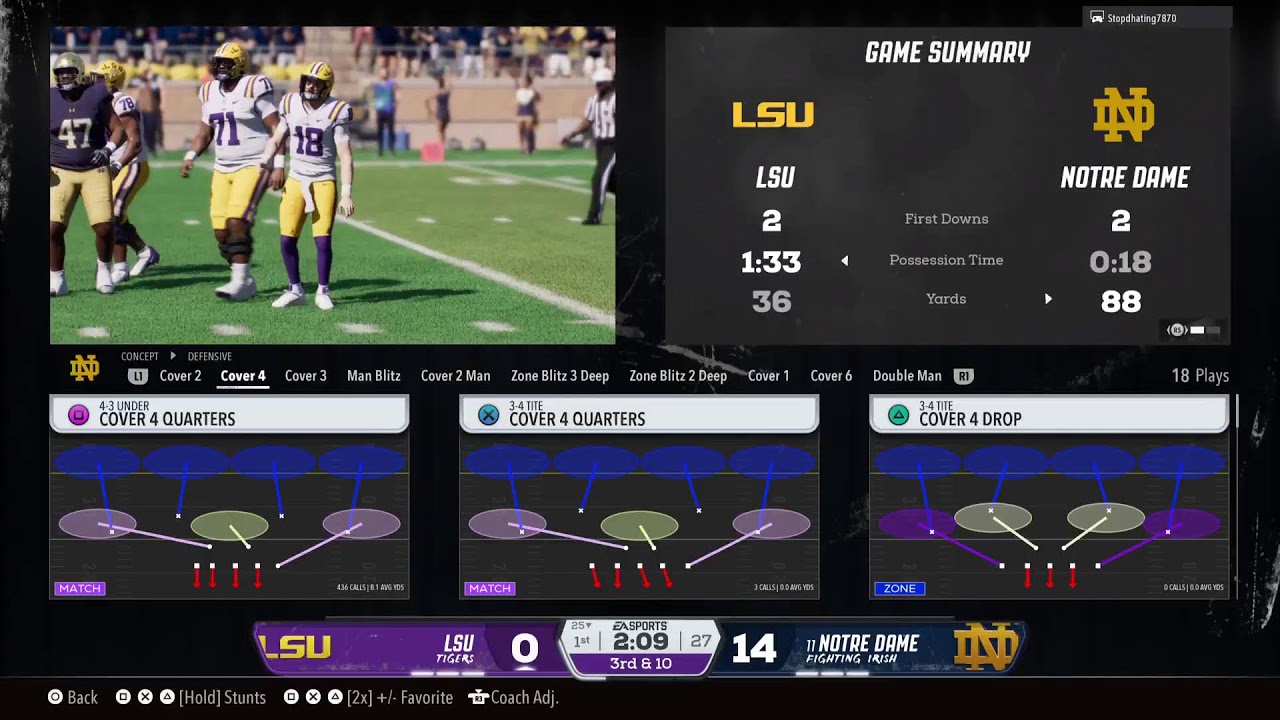Switch to the Cover 2 tab
The width and height of the screenshot is (1280, 720).
[180, 376]
